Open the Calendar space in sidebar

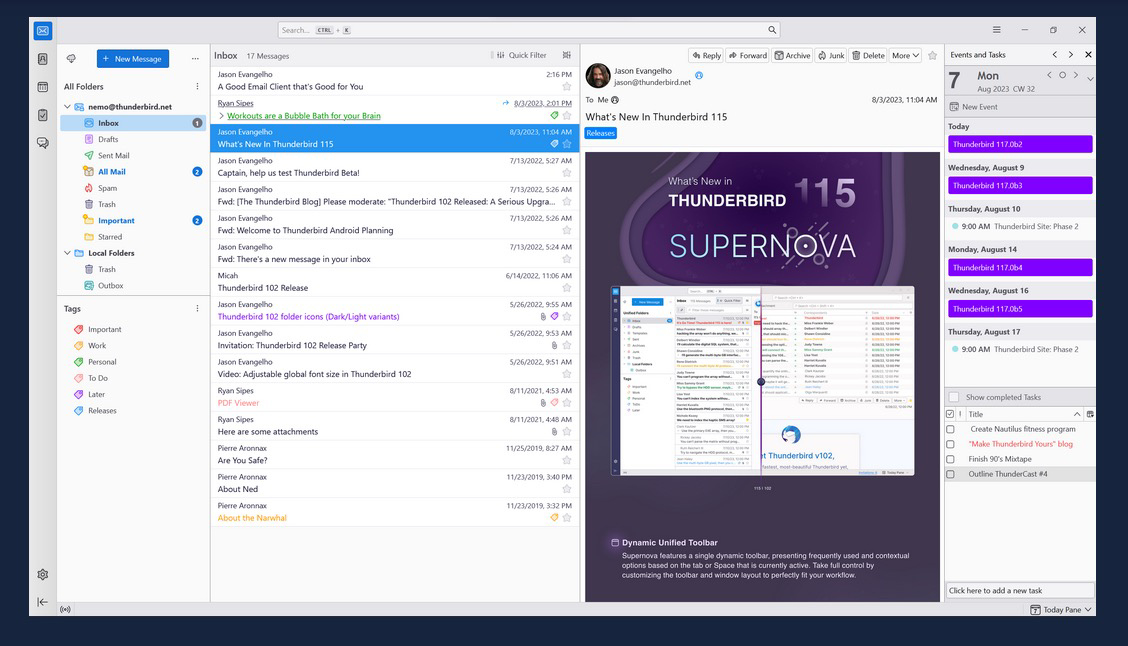point(42,87)
